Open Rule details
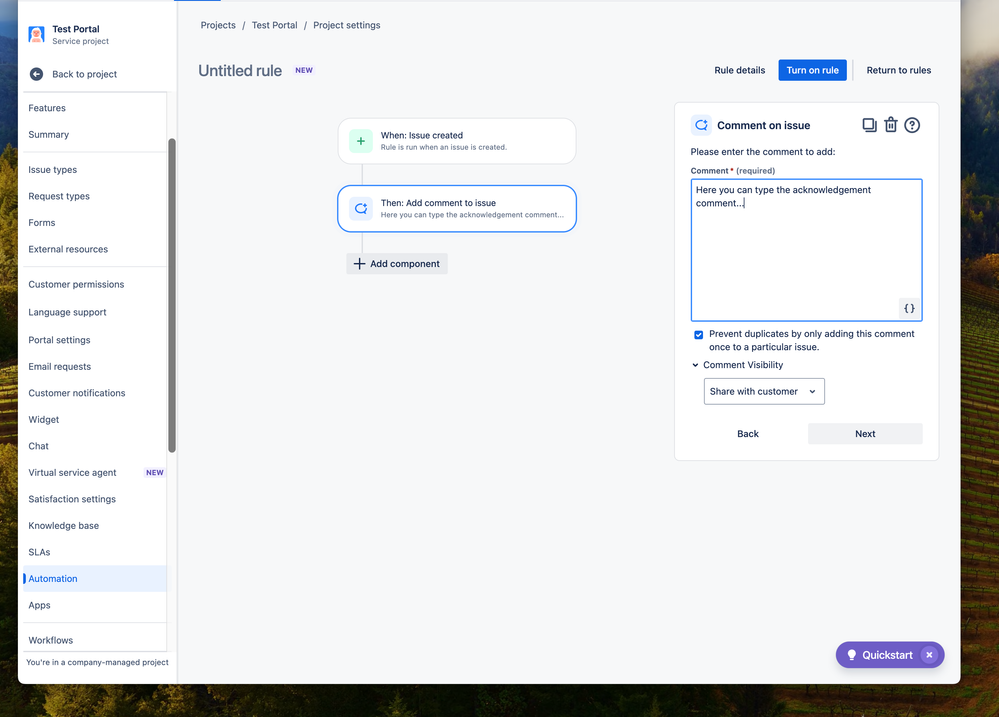This screenshot has height=717, width=999. pos(740,70)
